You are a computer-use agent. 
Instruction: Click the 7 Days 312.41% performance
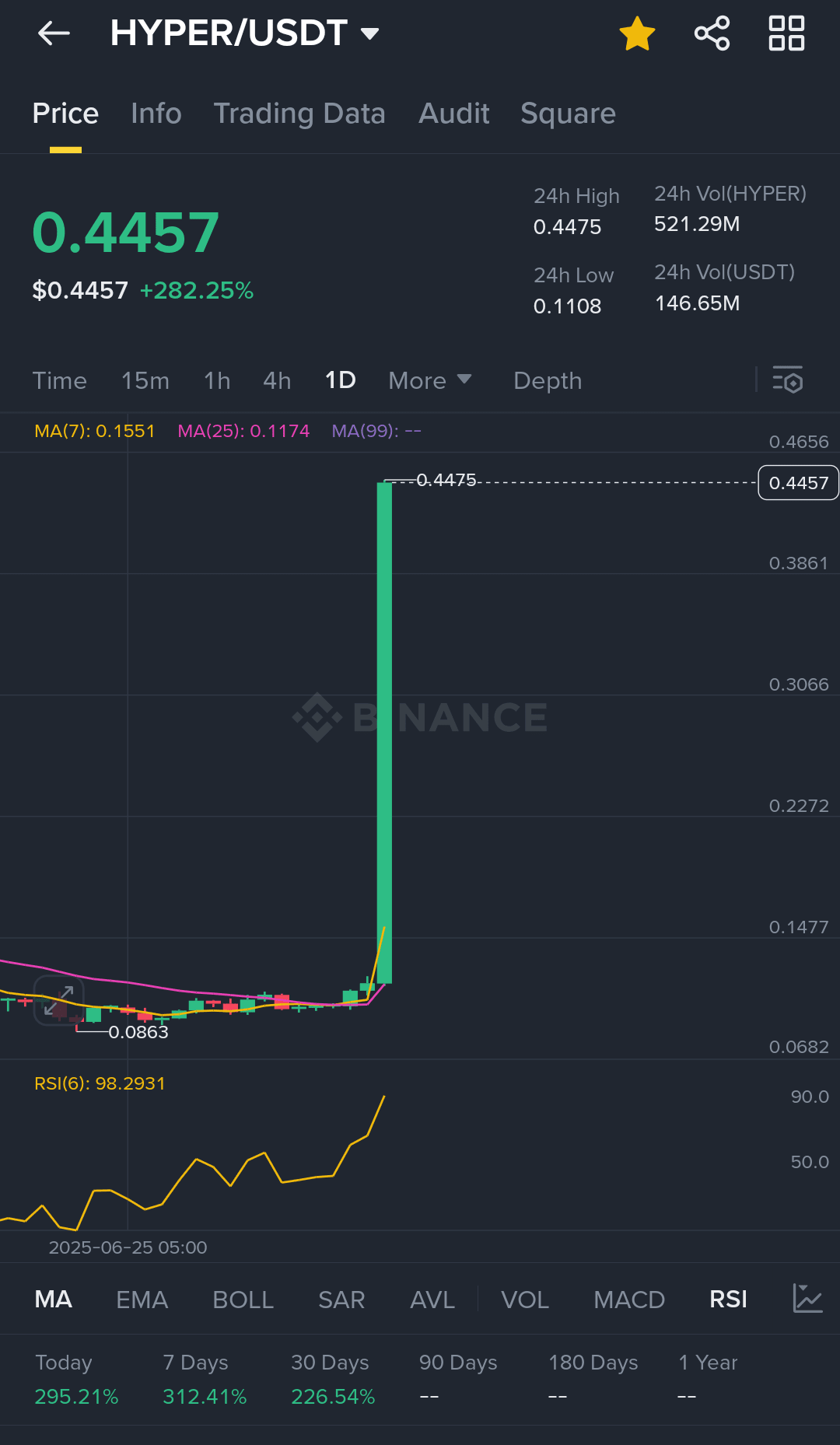pos(205,1380)
